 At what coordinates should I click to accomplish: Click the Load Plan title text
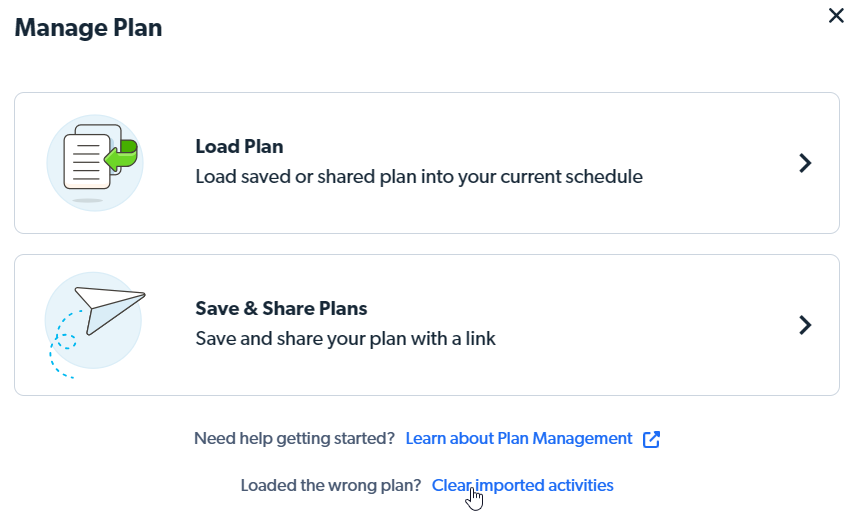239,146
